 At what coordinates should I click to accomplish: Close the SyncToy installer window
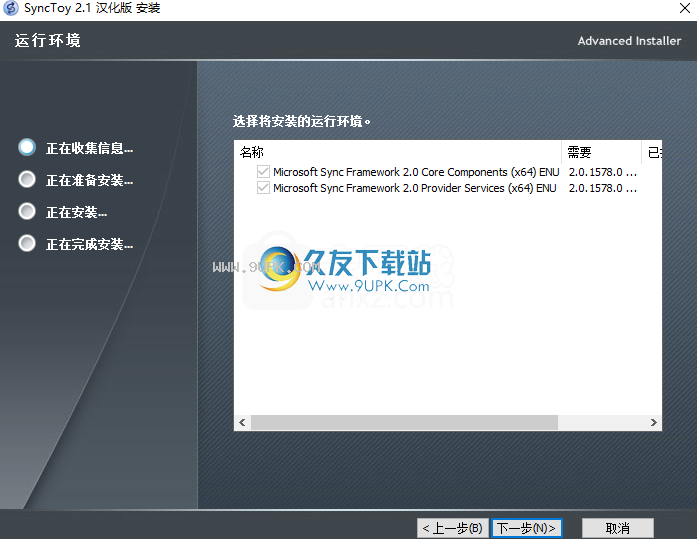pyautogui.click(x=685, y=8)
